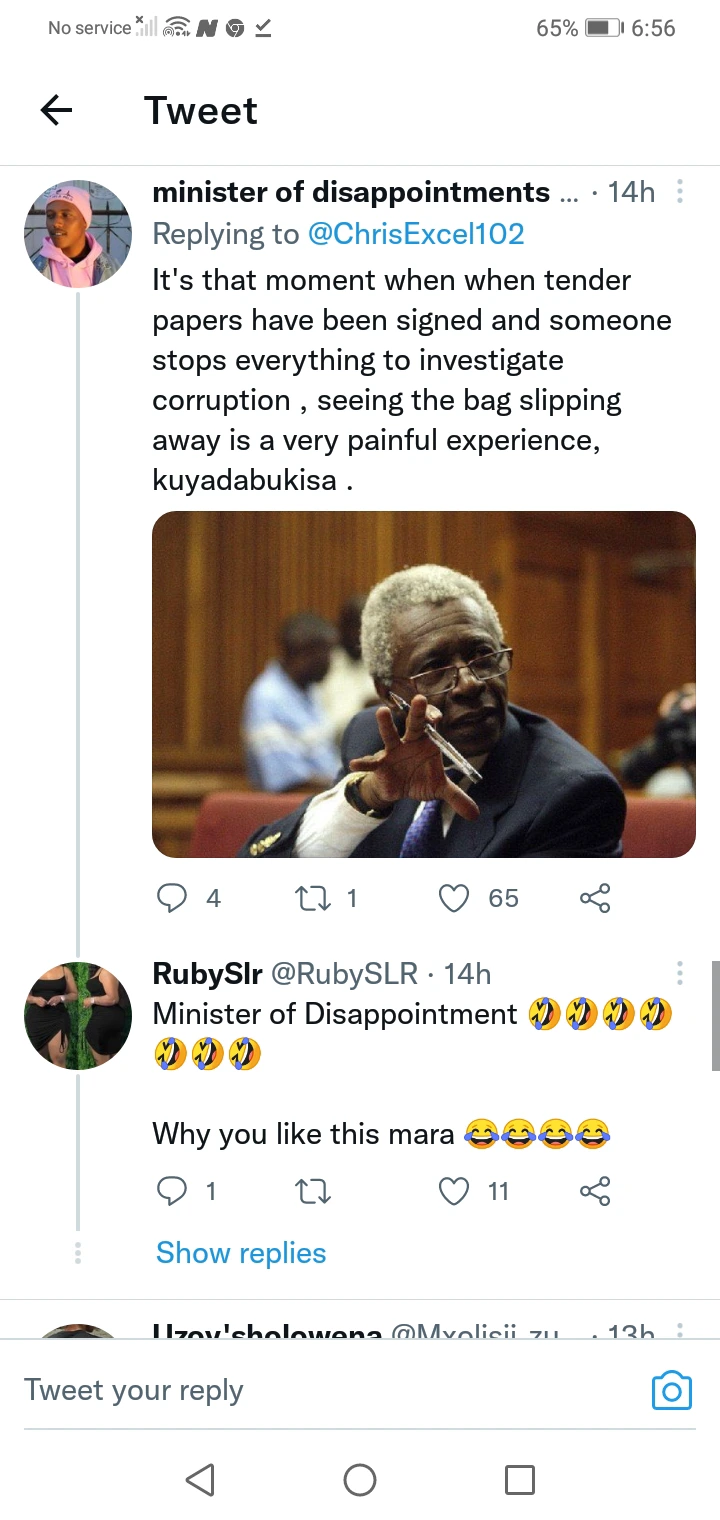View the attached courtroom photo
Viewport: 720px width, 1520px height.
424,685
